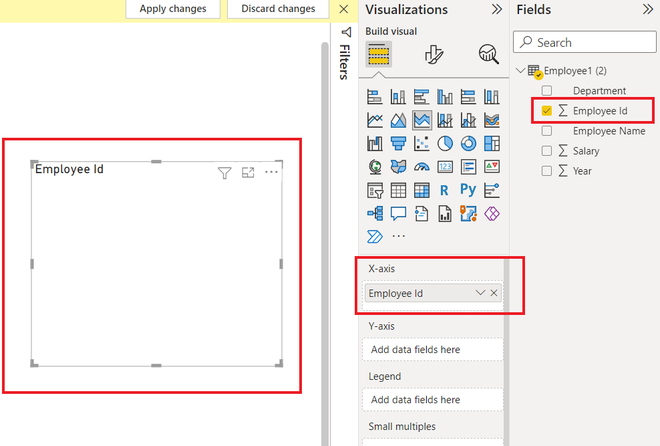Screen dimensions: 660x446
Task: Open focus mode on Employee Id visual
Action: [248, 172]
